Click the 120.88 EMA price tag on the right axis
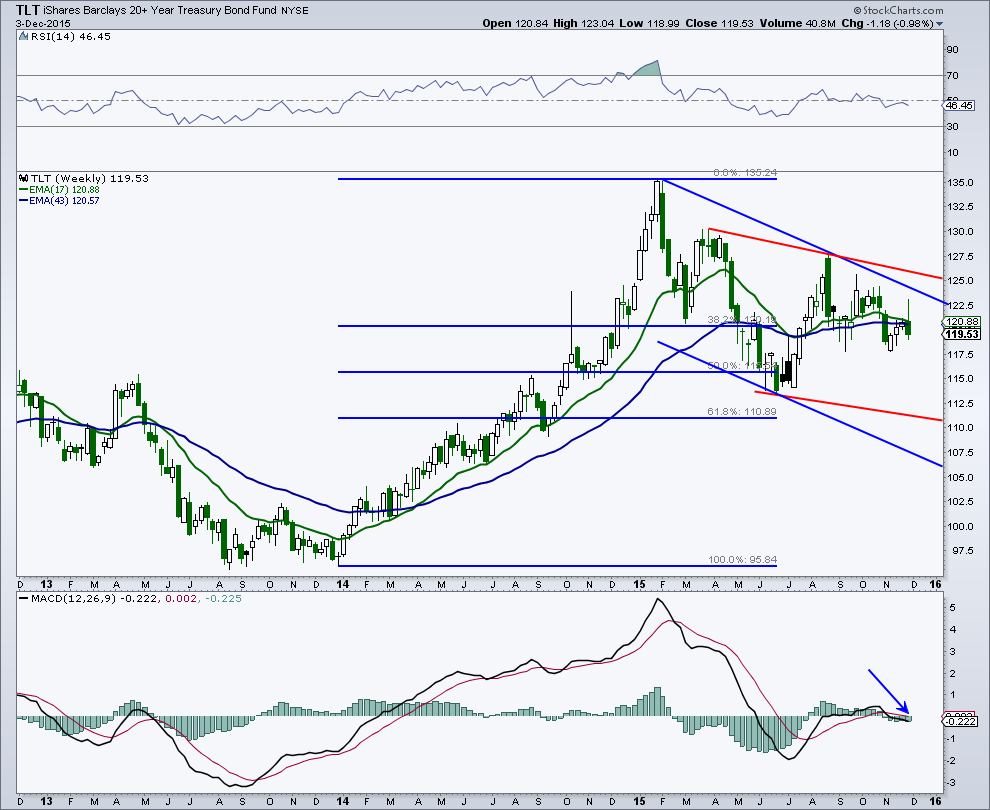Screen dimensions: 990x810 coord(962,322)
